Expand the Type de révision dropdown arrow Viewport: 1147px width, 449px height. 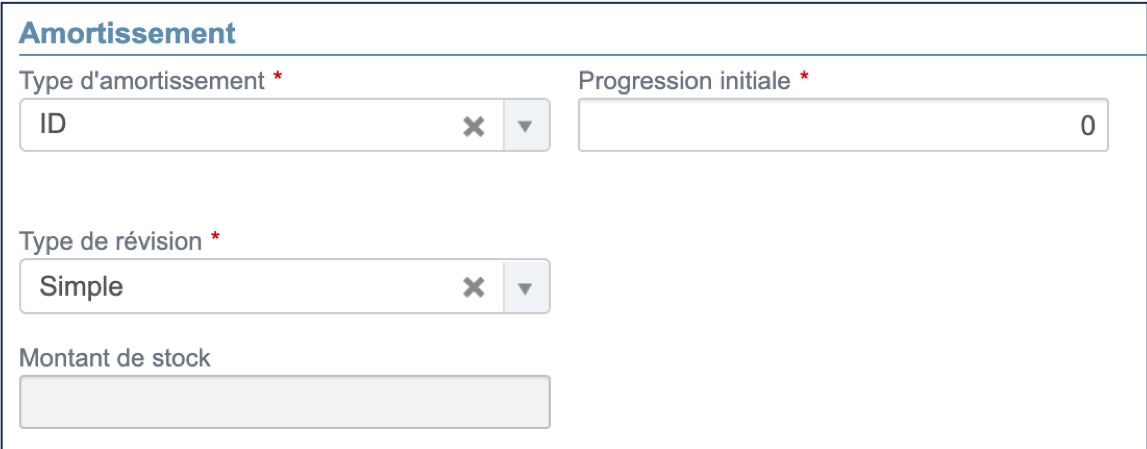pyautogui.click(x=526, y=287)
